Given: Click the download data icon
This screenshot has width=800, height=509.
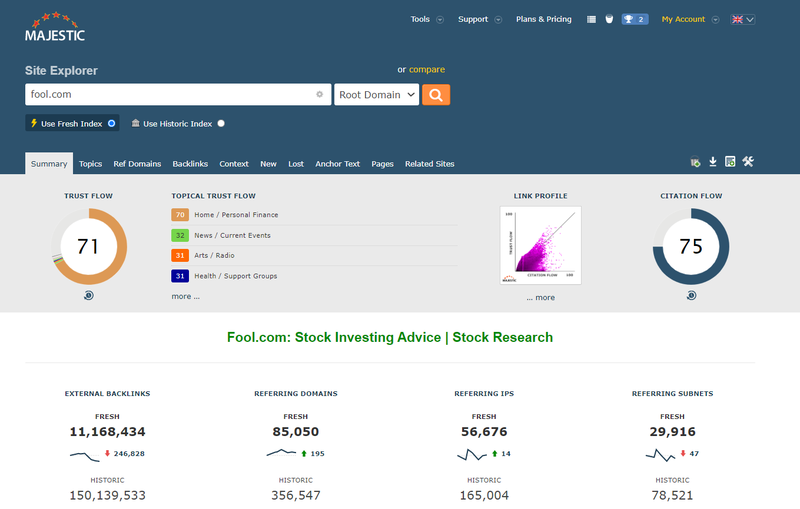Looking at the screenshot, I should (713, 162).
